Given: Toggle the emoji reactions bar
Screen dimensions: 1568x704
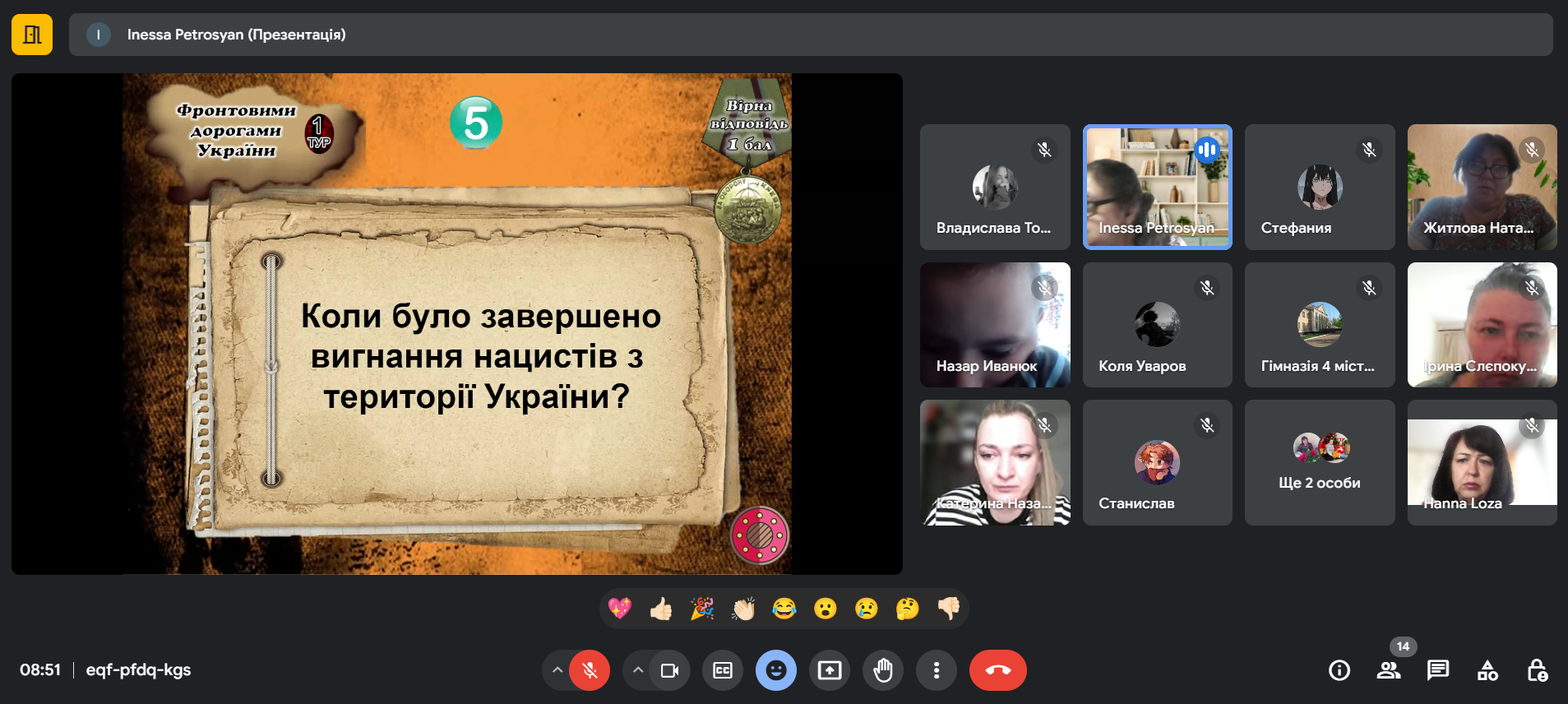Looking at the screenshot, I should pos(776,670).
